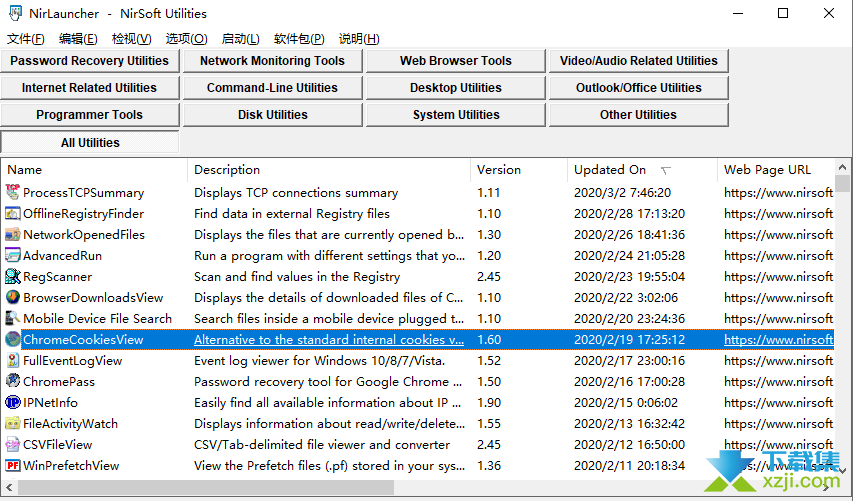The image size is (853, 501).
Task: Click the Mobile Device File Search icon
Action: tap(13, 319)
